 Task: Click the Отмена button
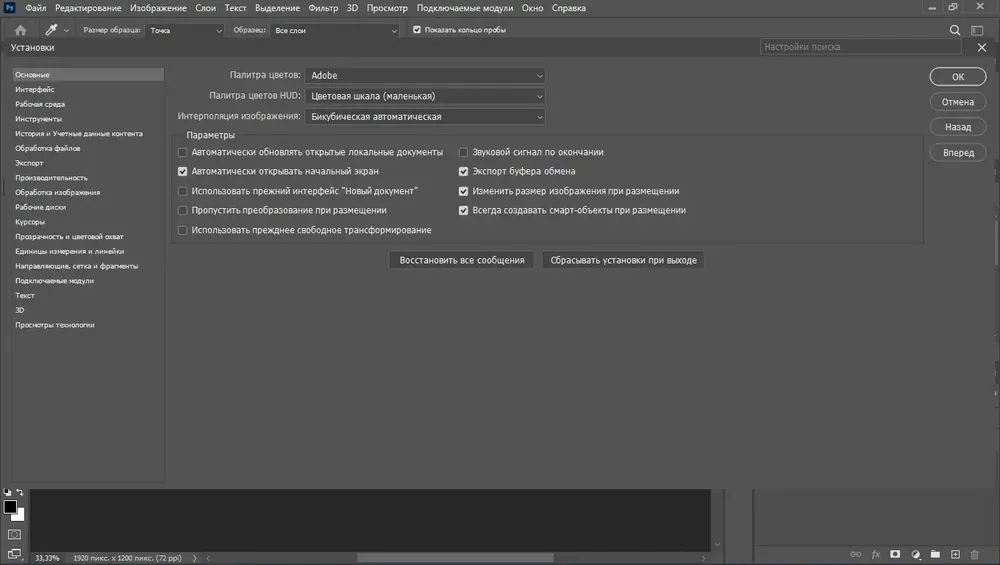click(958, 102)
